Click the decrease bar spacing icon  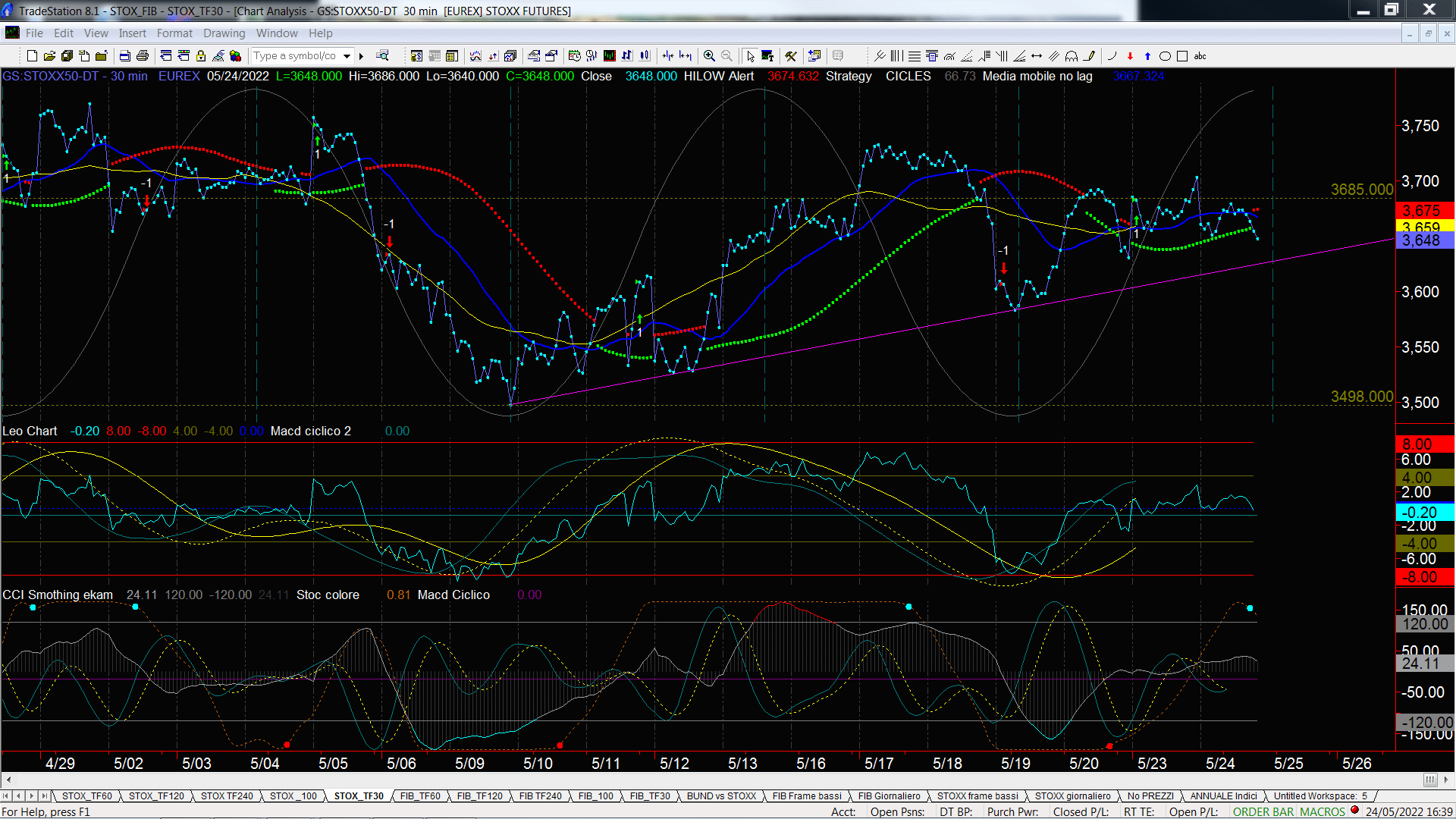pyautogui.click(x=668, y=56)
